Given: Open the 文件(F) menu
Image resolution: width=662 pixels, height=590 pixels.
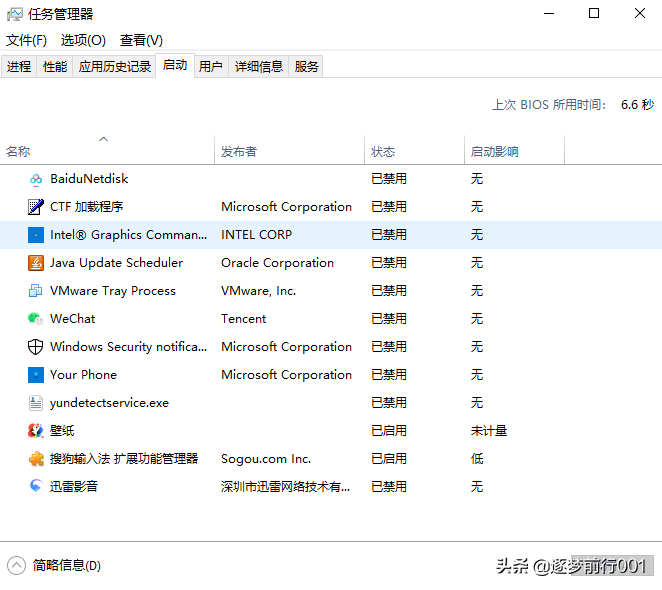Looking at the screenshot, I should click(26, 40).
